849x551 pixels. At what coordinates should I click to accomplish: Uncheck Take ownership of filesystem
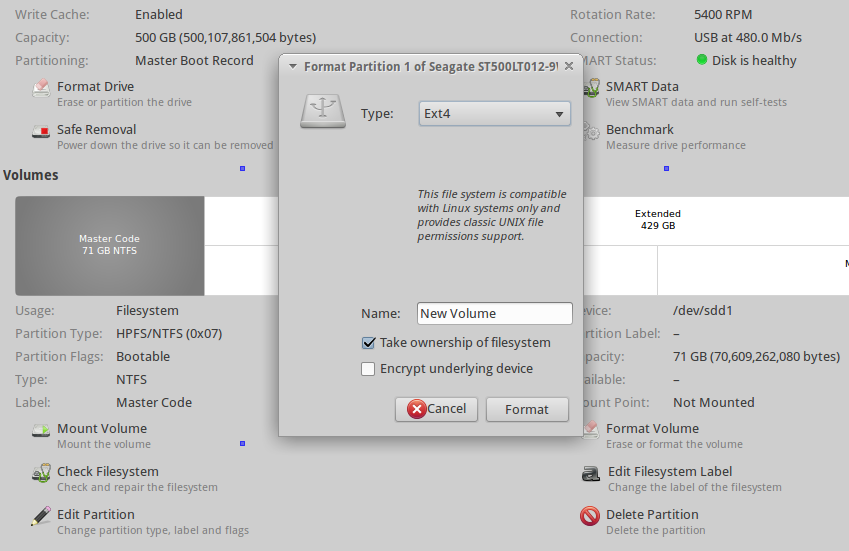coord(368,343)
